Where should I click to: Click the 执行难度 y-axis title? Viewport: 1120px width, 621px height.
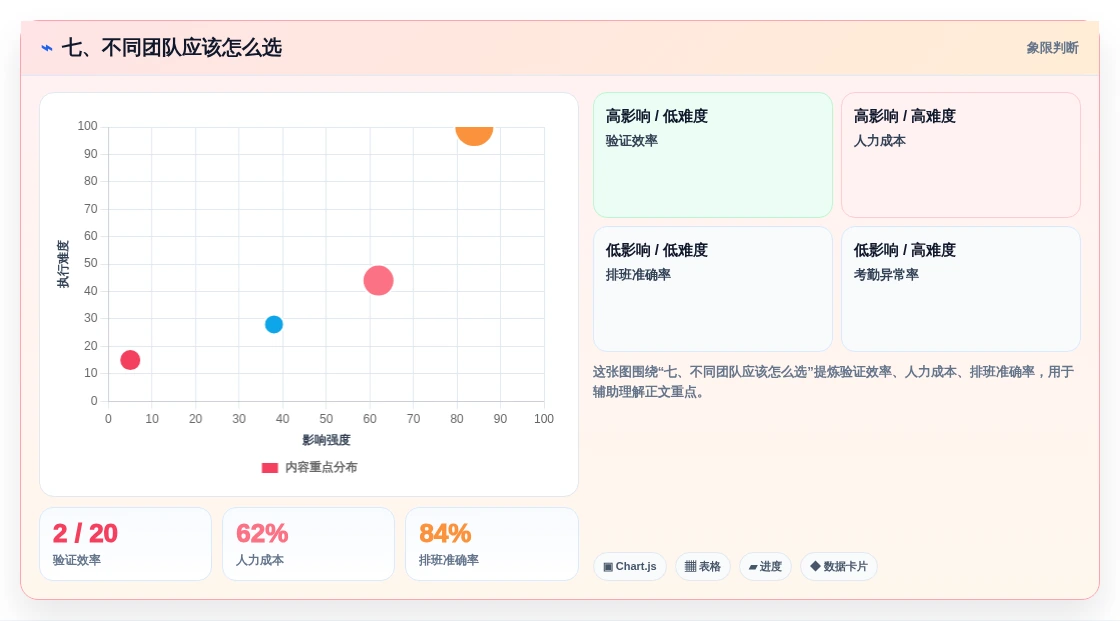(x=64, y=264)
